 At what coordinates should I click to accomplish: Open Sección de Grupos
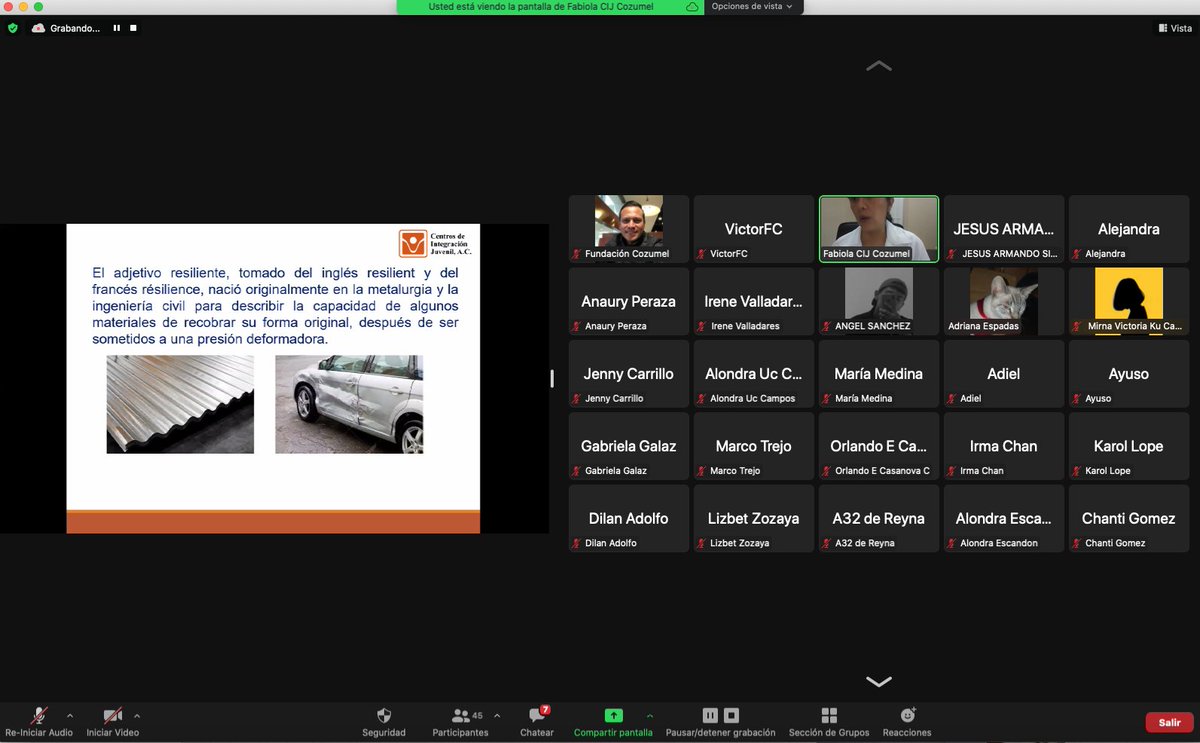pos(828,722)
